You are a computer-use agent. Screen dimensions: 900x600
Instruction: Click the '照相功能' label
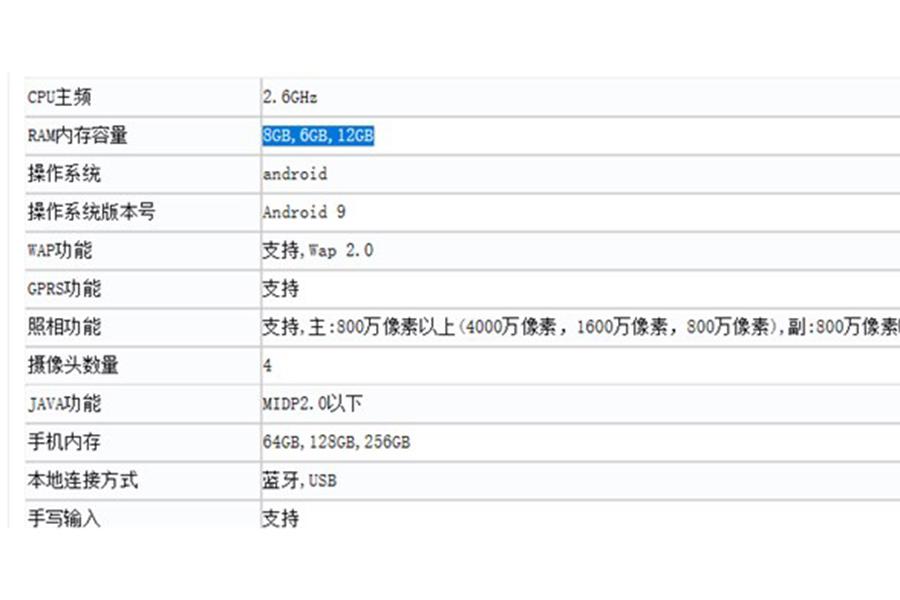click(x=64, y=327)
